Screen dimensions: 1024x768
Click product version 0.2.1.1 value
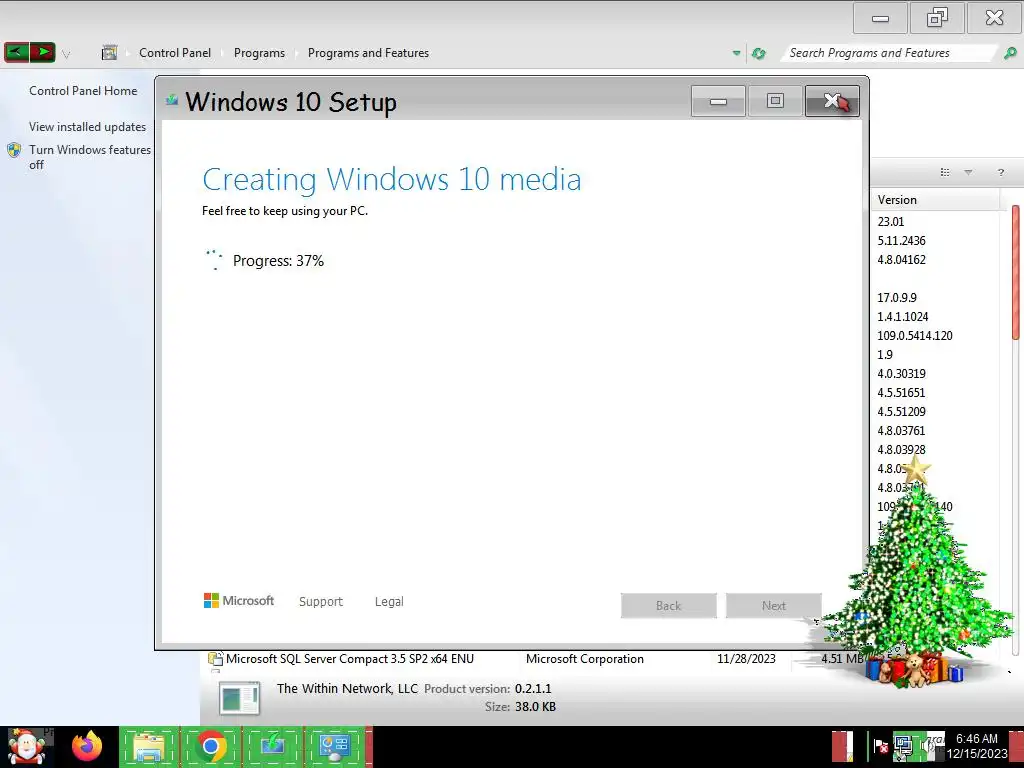point(533,688)
